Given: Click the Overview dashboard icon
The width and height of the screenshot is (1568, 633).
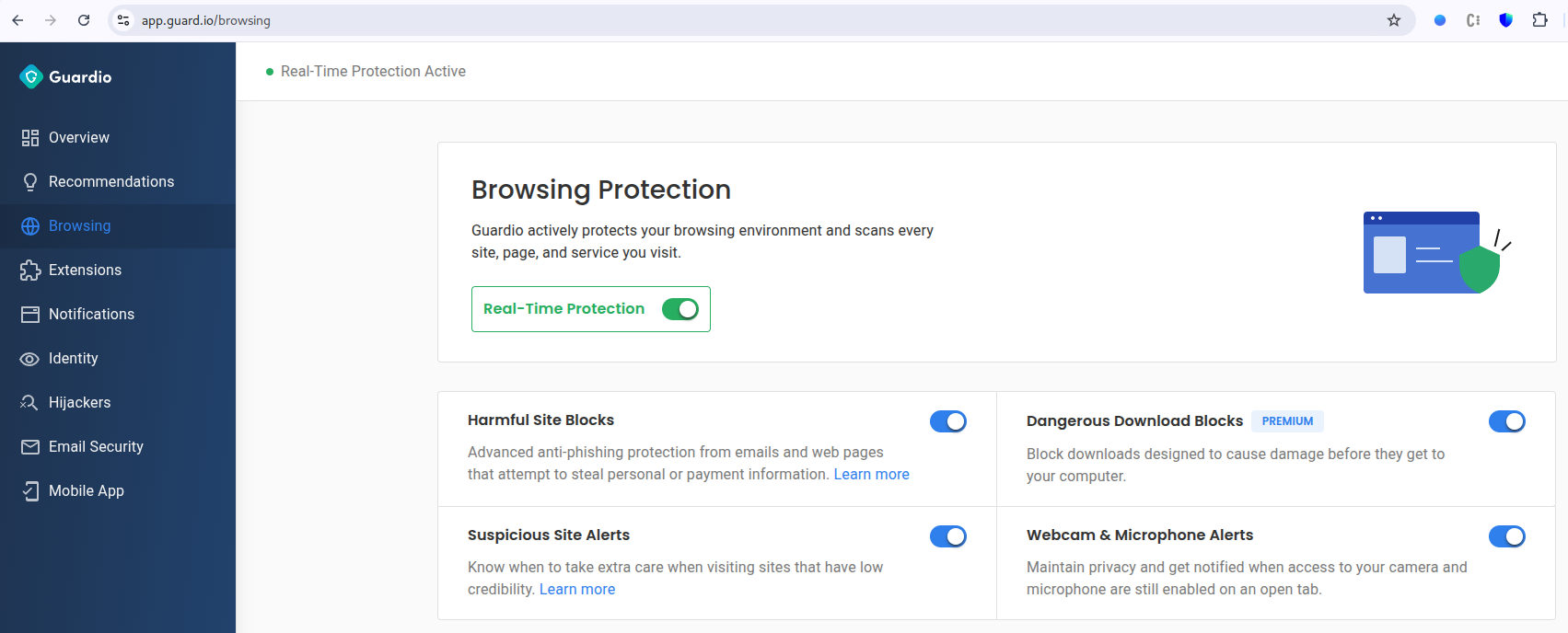Looking at the screenshot, I should click(30, 138).
